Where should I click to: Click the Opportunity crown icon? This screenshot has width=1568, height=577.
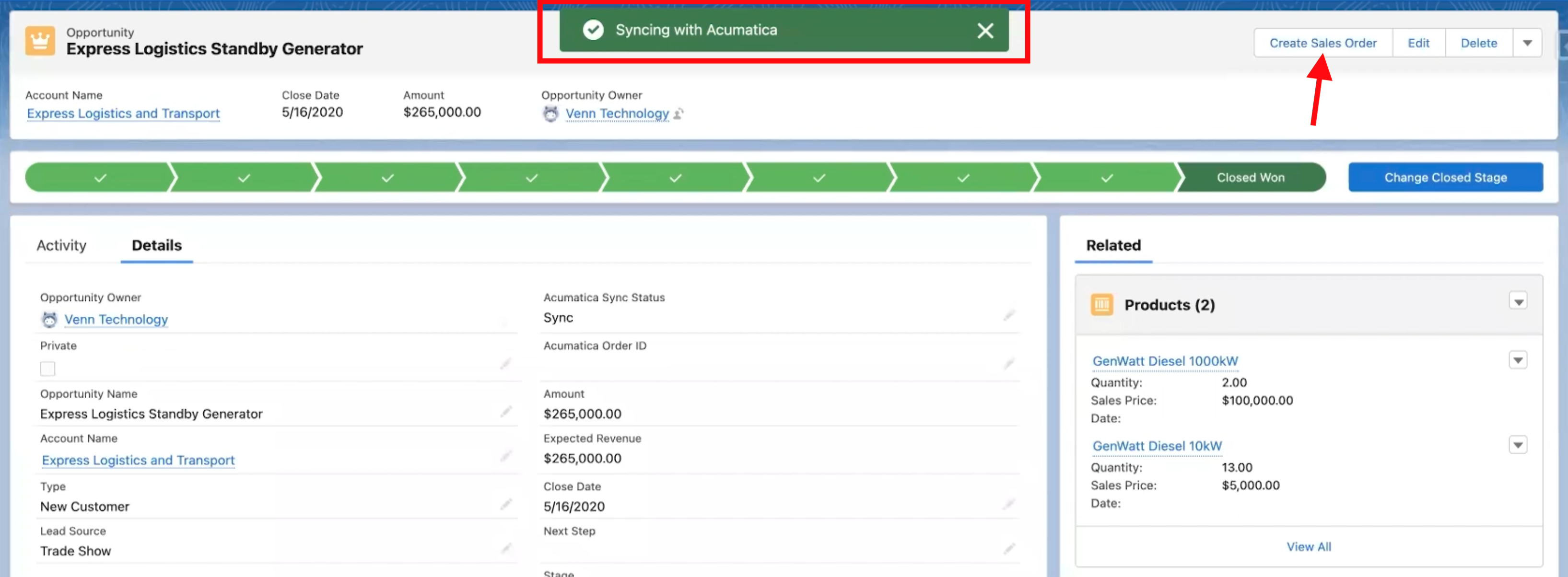coord(40,41)
